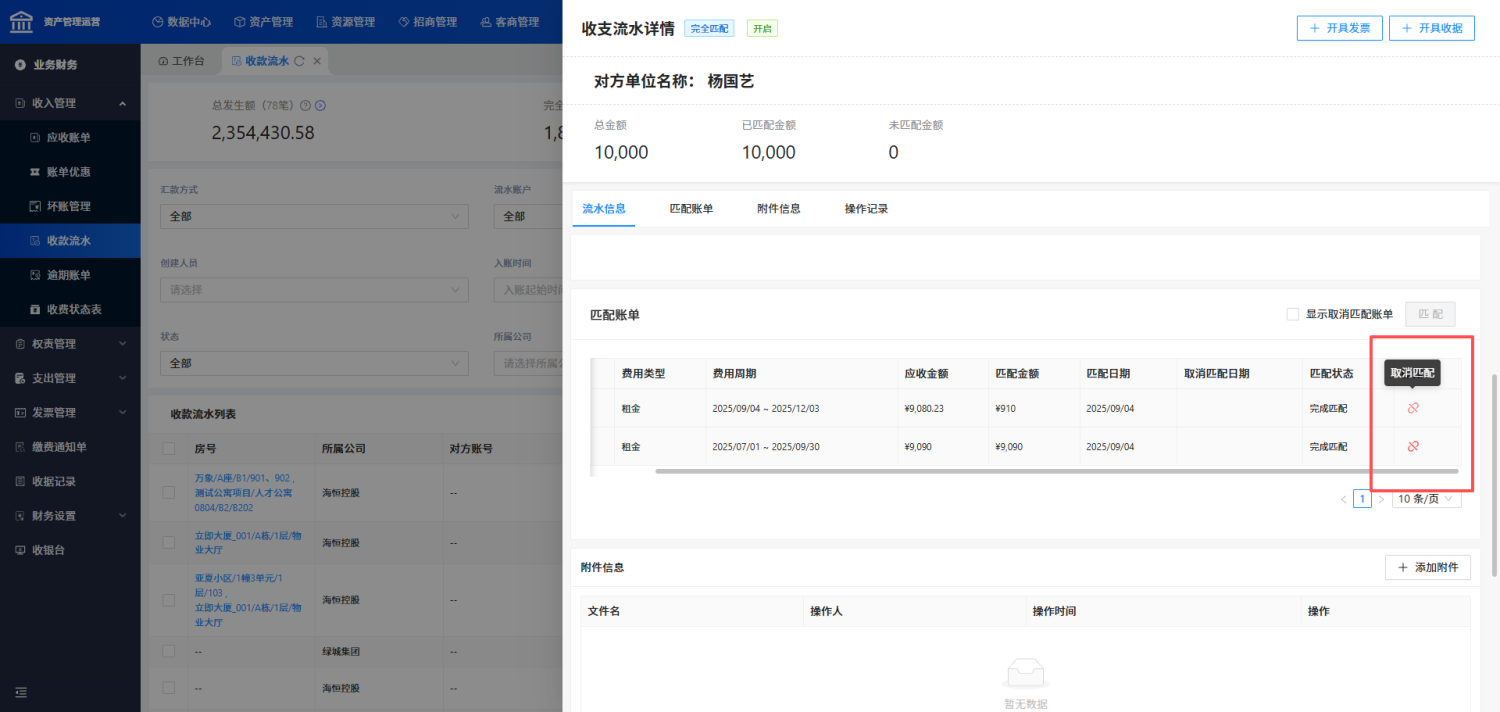Tick the checkbox for the 万象/A座 row

tap(168, 491)
